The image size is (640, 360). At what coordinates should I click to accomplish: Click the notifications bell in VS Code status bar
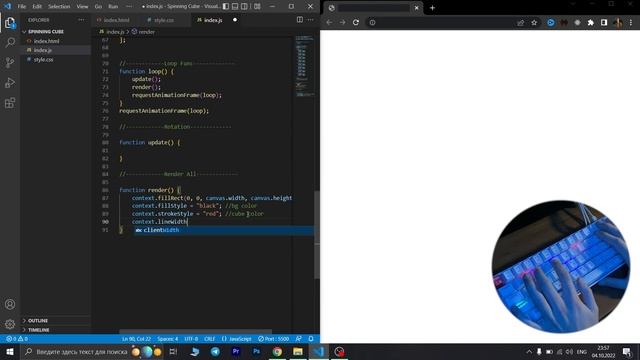(x=311, y=339)
